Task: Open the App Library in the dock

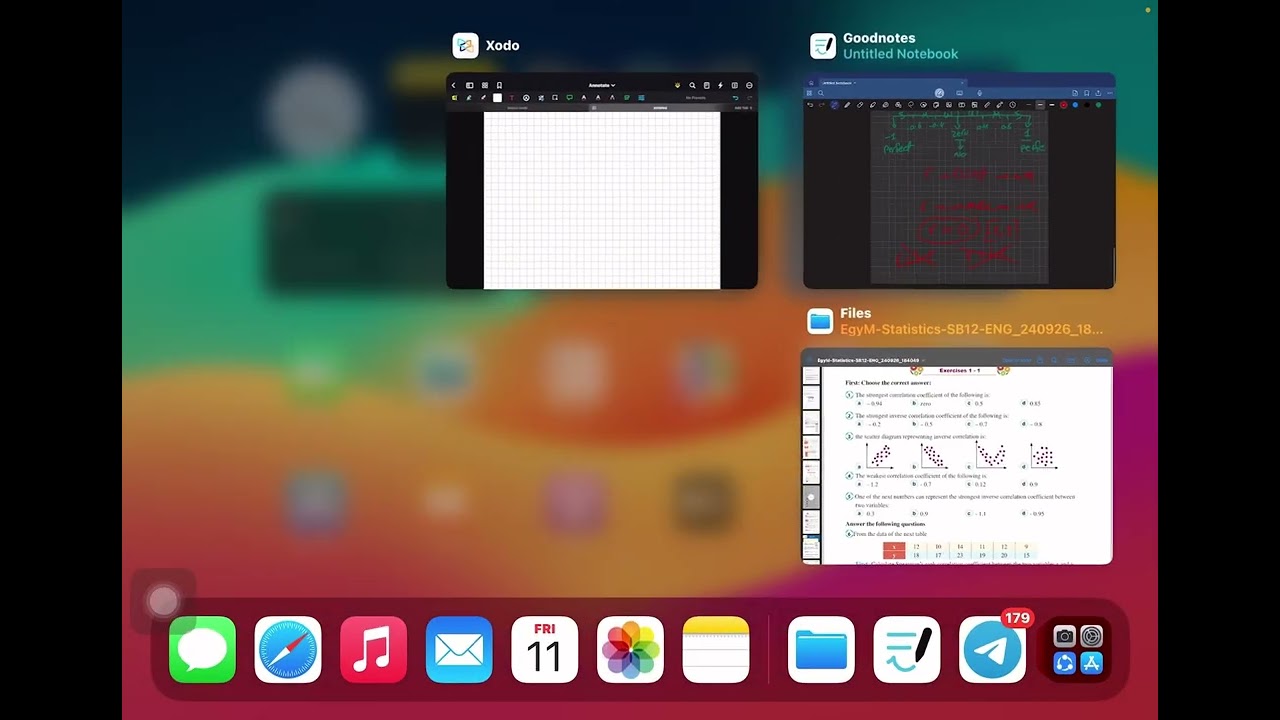Action: [1078, 649]
